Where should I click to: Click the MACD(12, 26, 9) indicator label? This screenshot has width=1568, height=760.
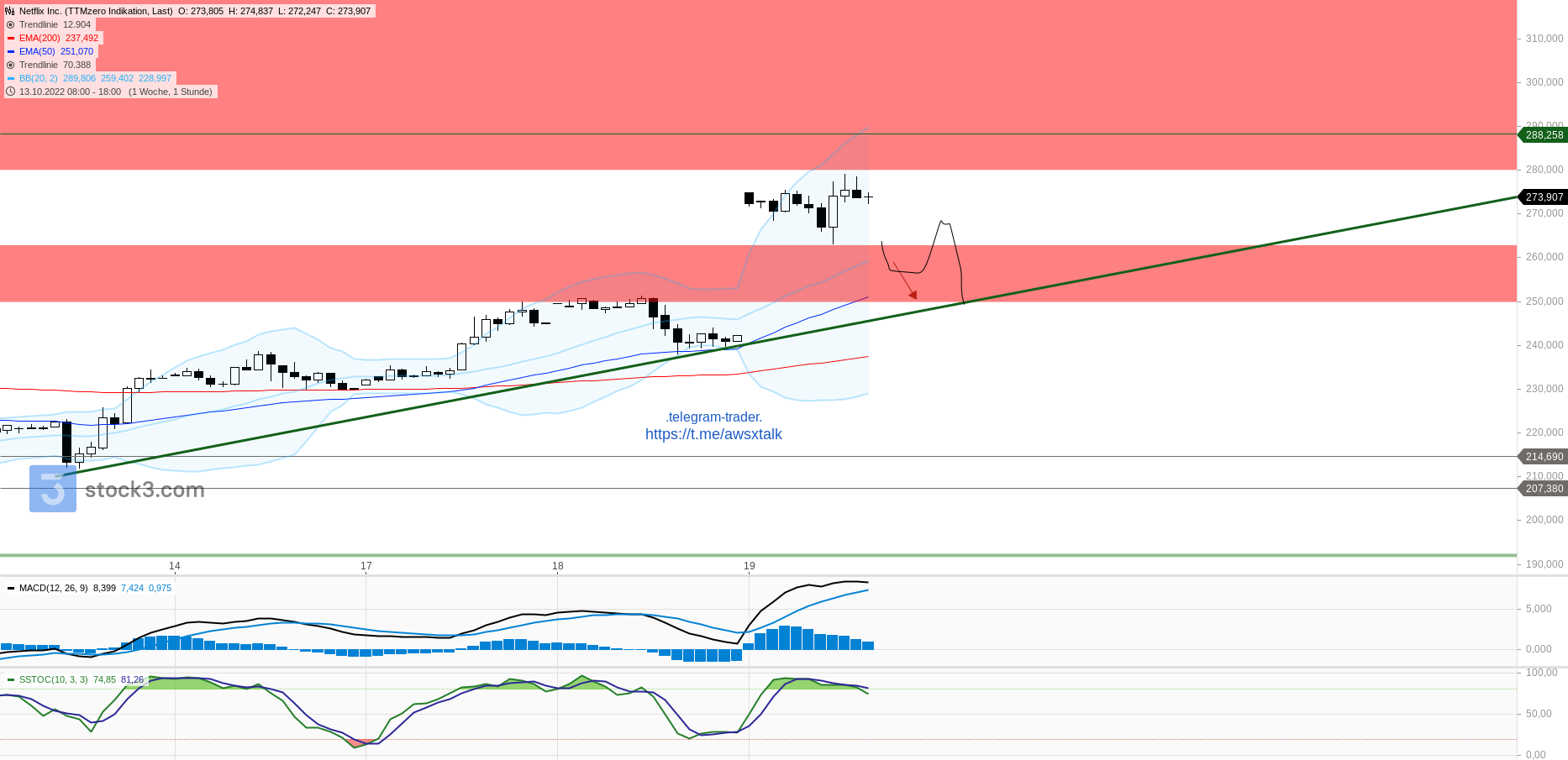(54, 588)
